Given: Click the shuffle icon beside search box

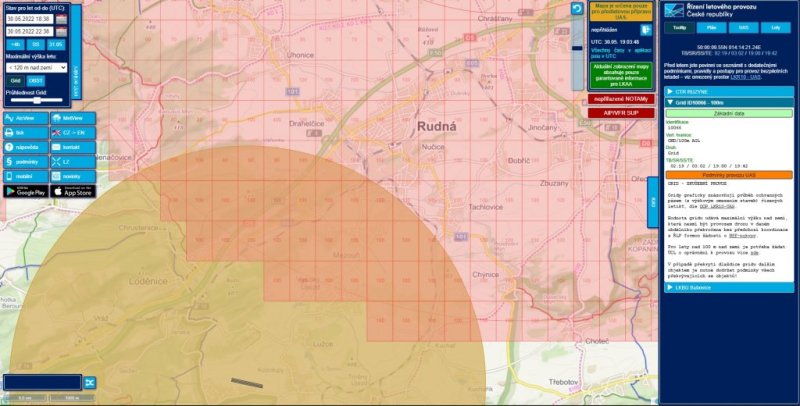Looking at the screenshot, I should pos(90,382).
